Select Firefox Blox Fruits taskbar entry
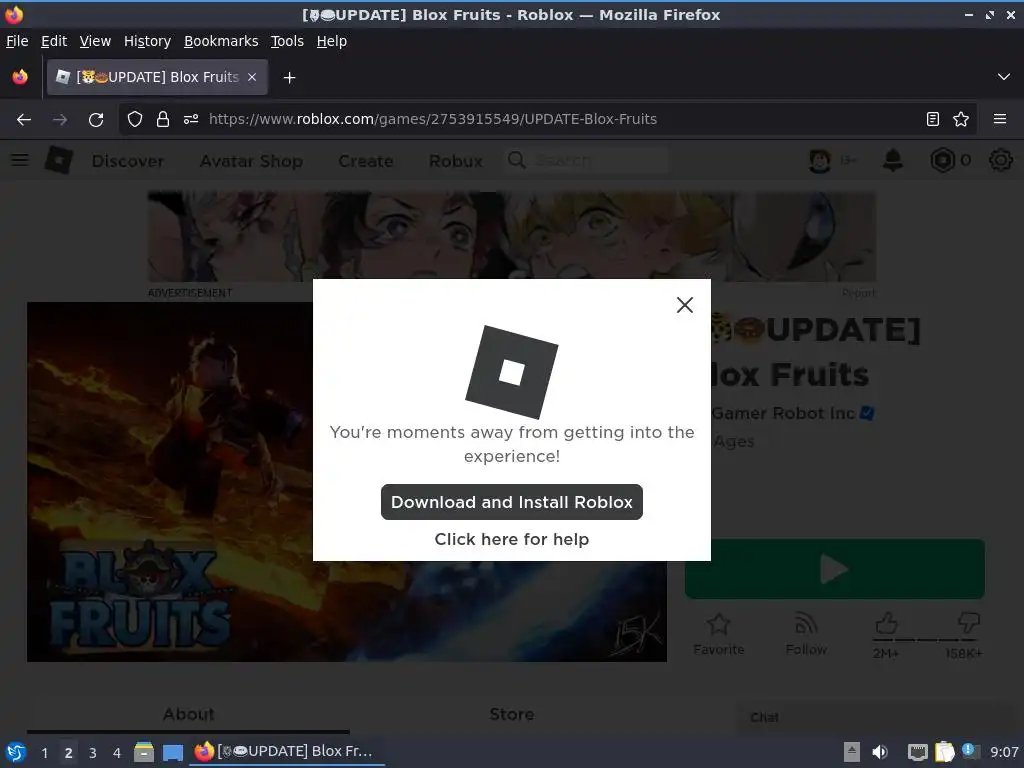This screenshot has width=1024, height=768. pyautogui.click(x=286, y=752)
